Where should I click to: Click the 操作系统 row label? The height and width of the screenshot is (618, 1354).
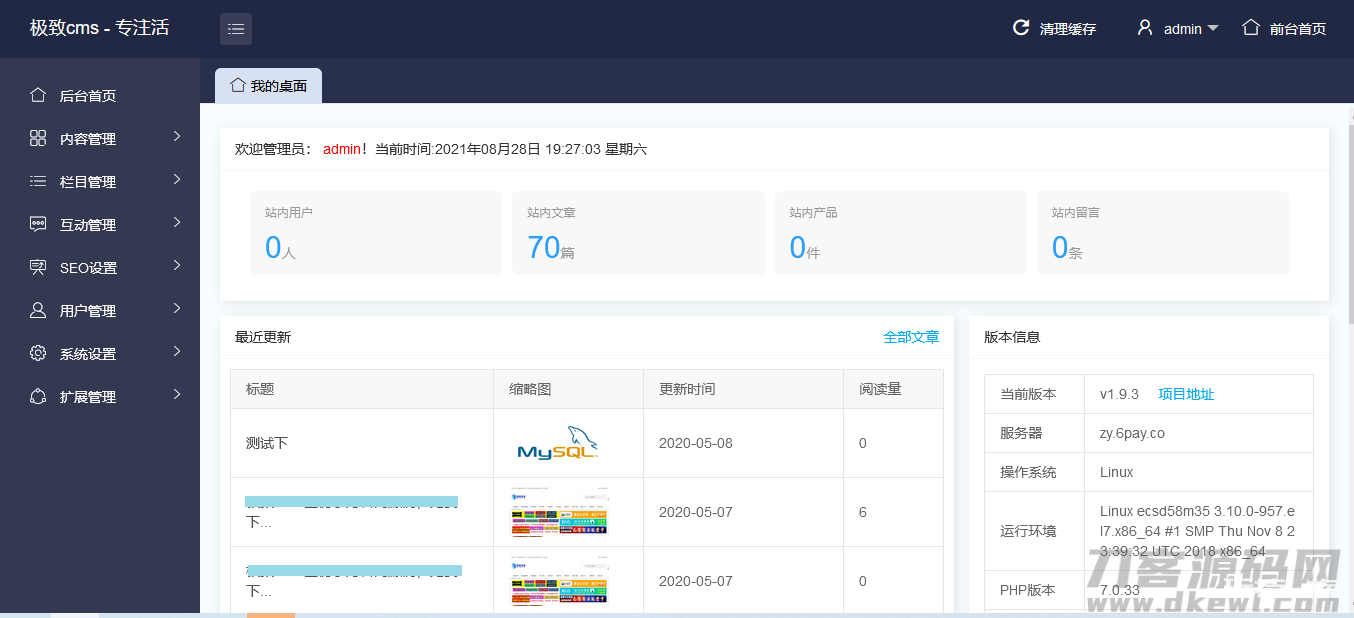click(1028, 472)
